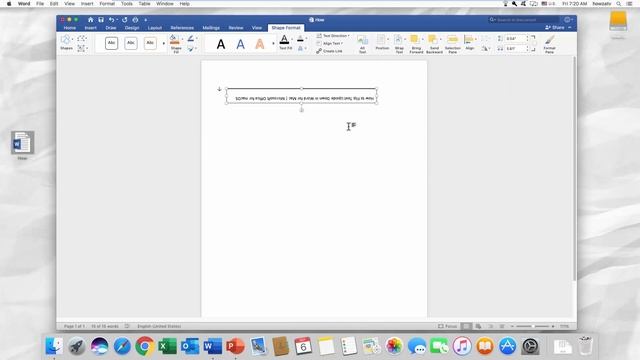
Task: Open the Position dropdown arrow
Action: pos(388,39)
